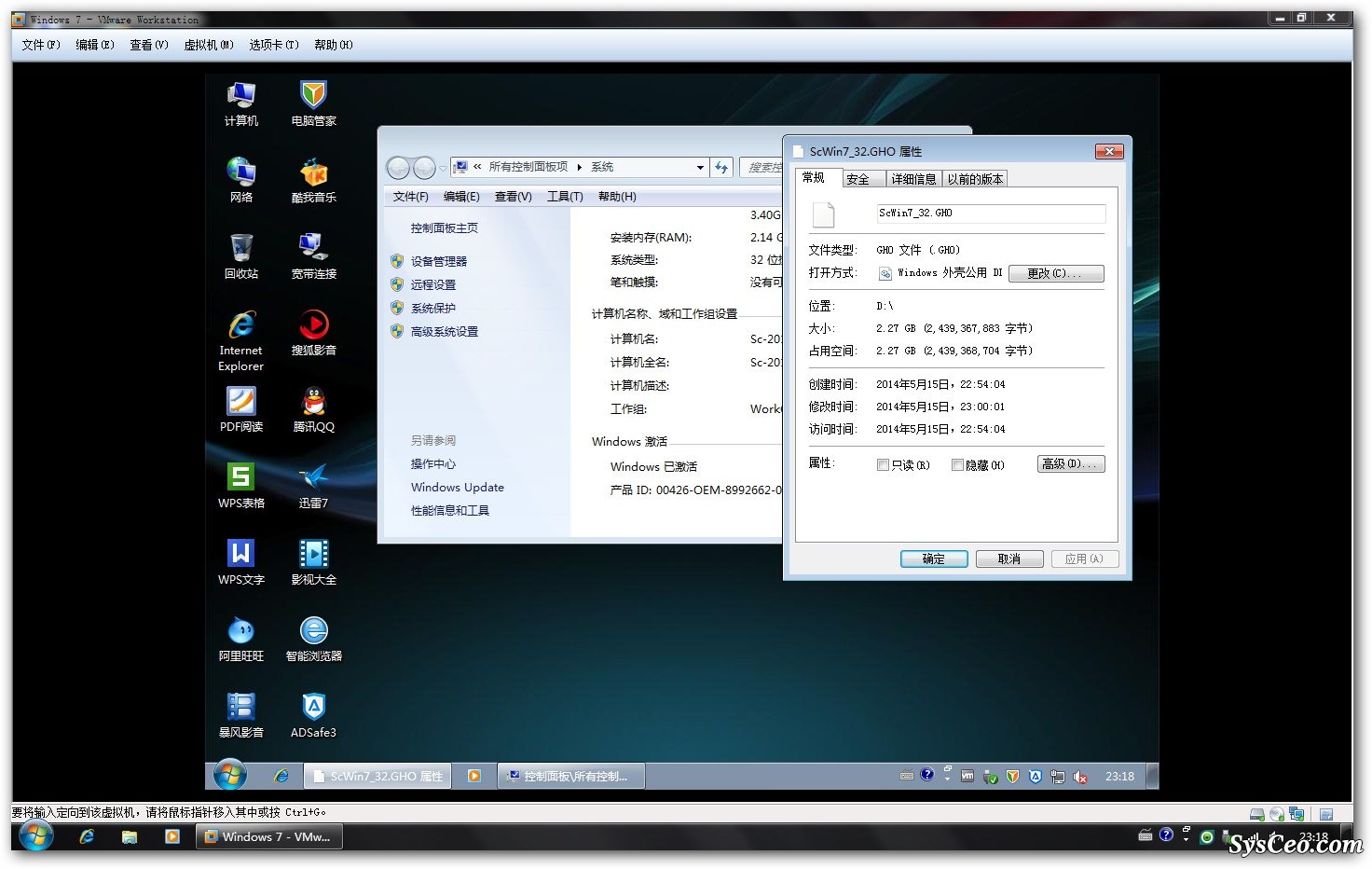Screen dimensions: 1372x869
Task: Open 系统保护 link
Action: click(433, 309)
